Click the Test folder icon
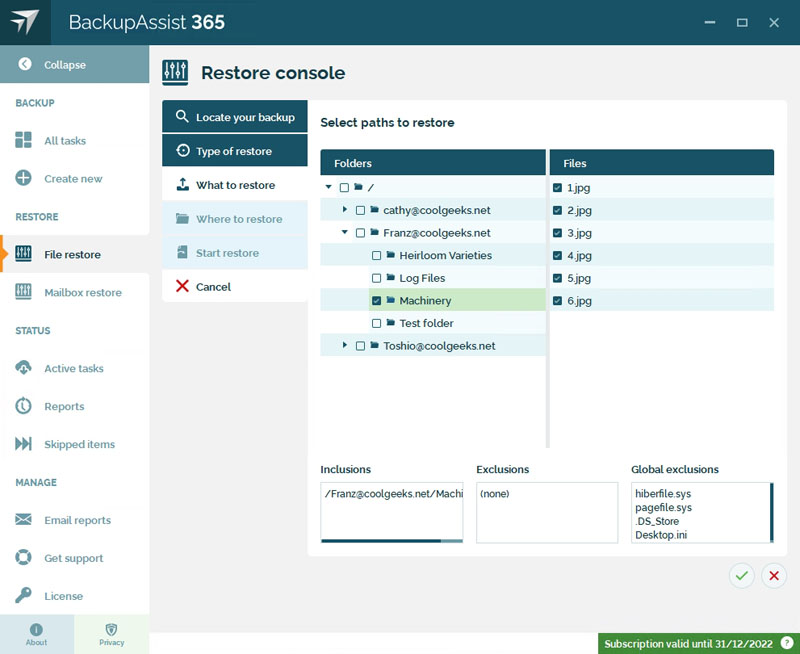Viewport: 800px width, 654px height. [391, 322]
